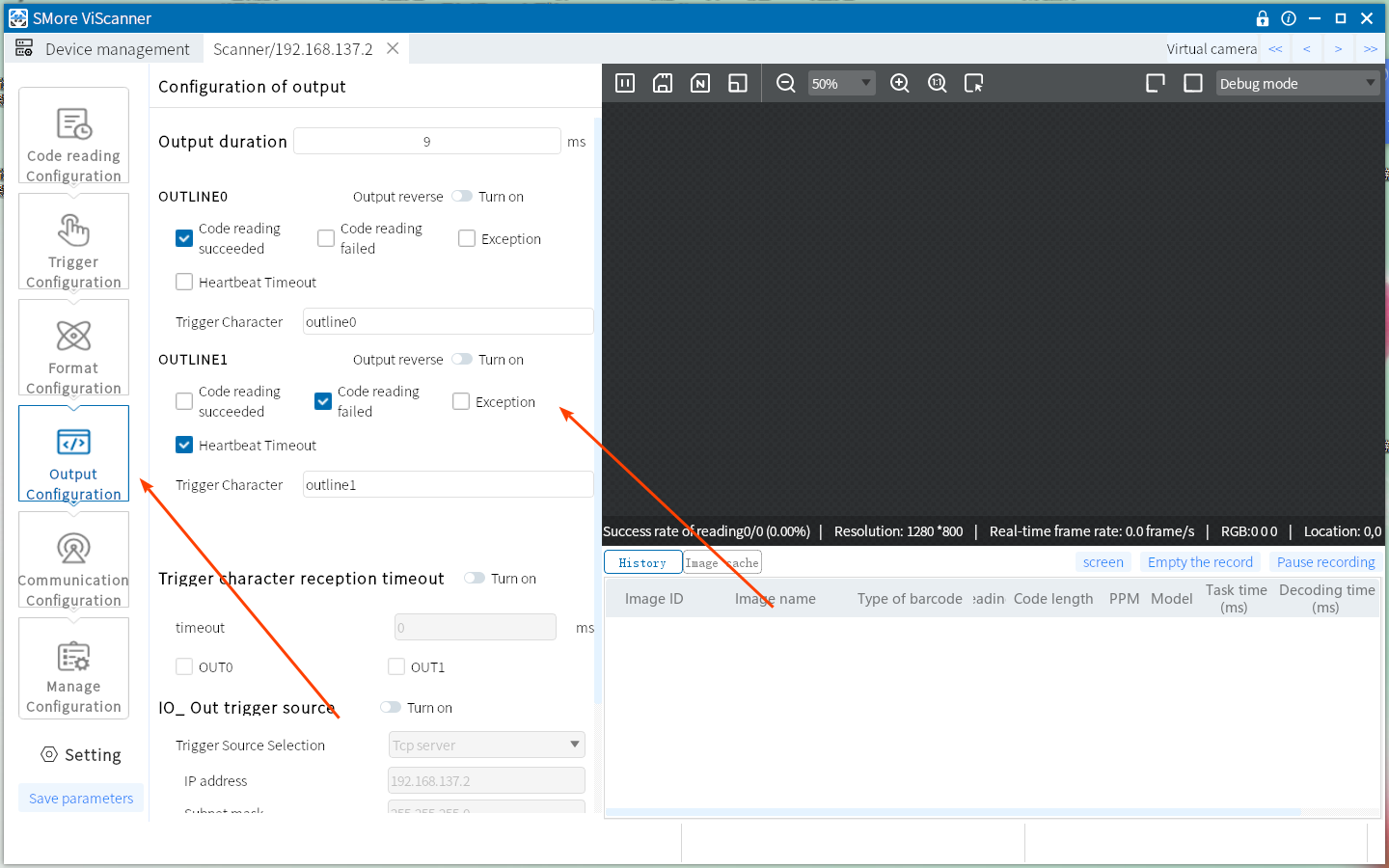
Task: Click the 1:1 actual size zoom icon
Action: (938, 83)
